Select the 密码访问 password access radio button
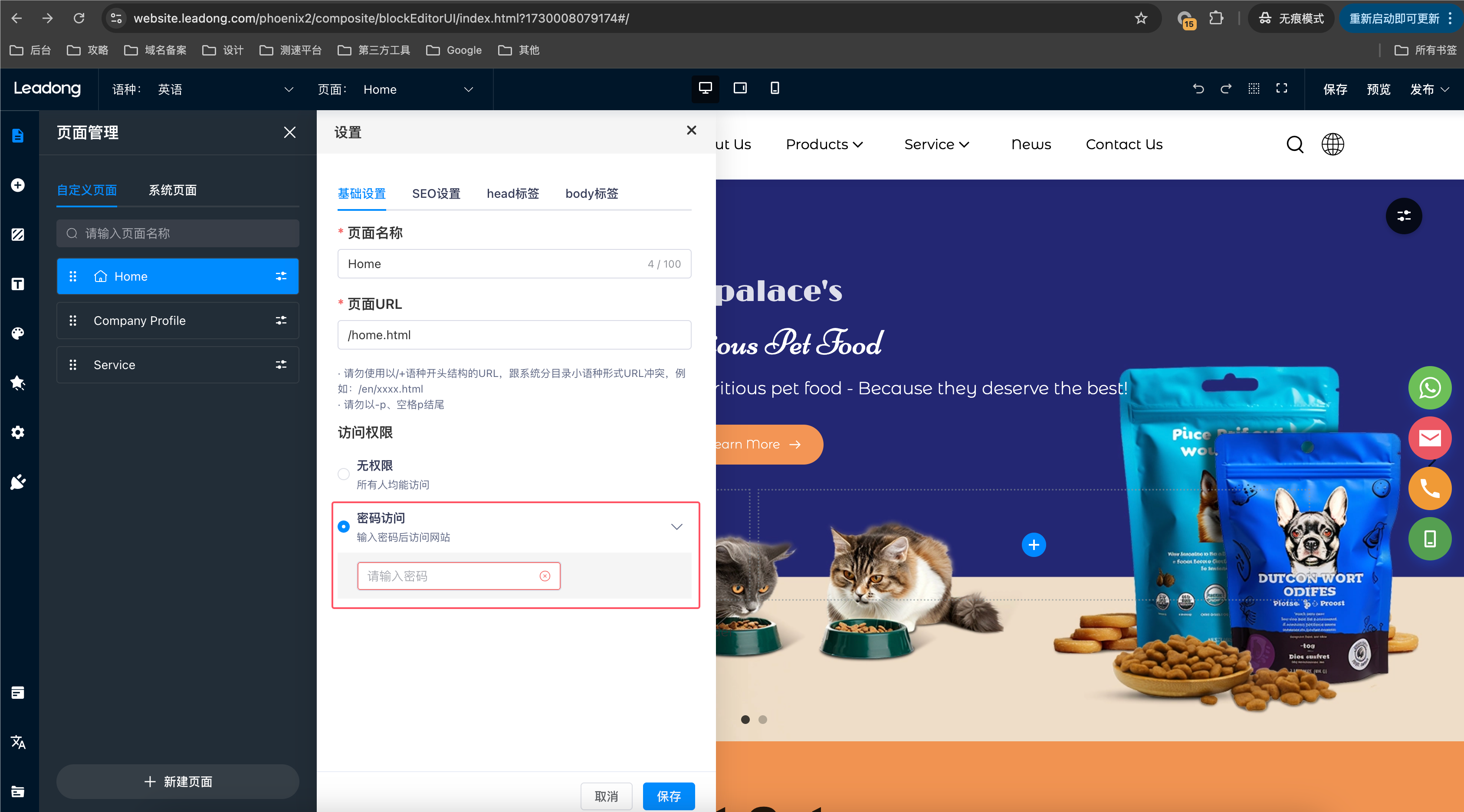Viewport: 1464px width, 812px height. 343,527
